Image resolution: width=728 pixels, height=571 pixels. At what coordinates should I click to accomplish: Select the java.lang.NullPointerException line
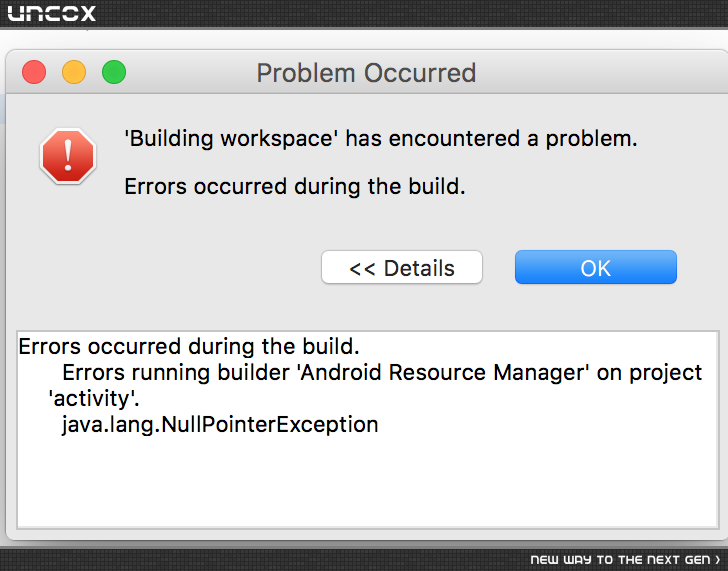point(220,425)
